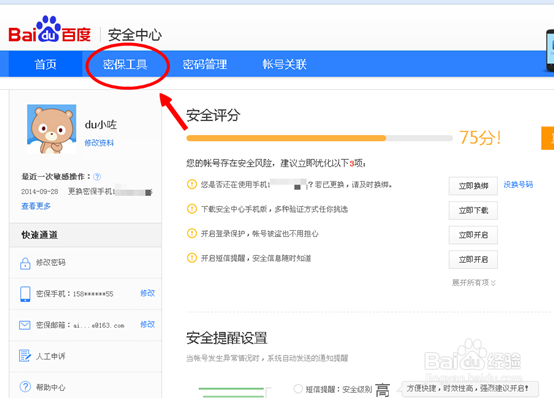This screenshot has height=398, width=554.
Task: Switch to the 密码管理 tab
Action: tap(205, 64)
